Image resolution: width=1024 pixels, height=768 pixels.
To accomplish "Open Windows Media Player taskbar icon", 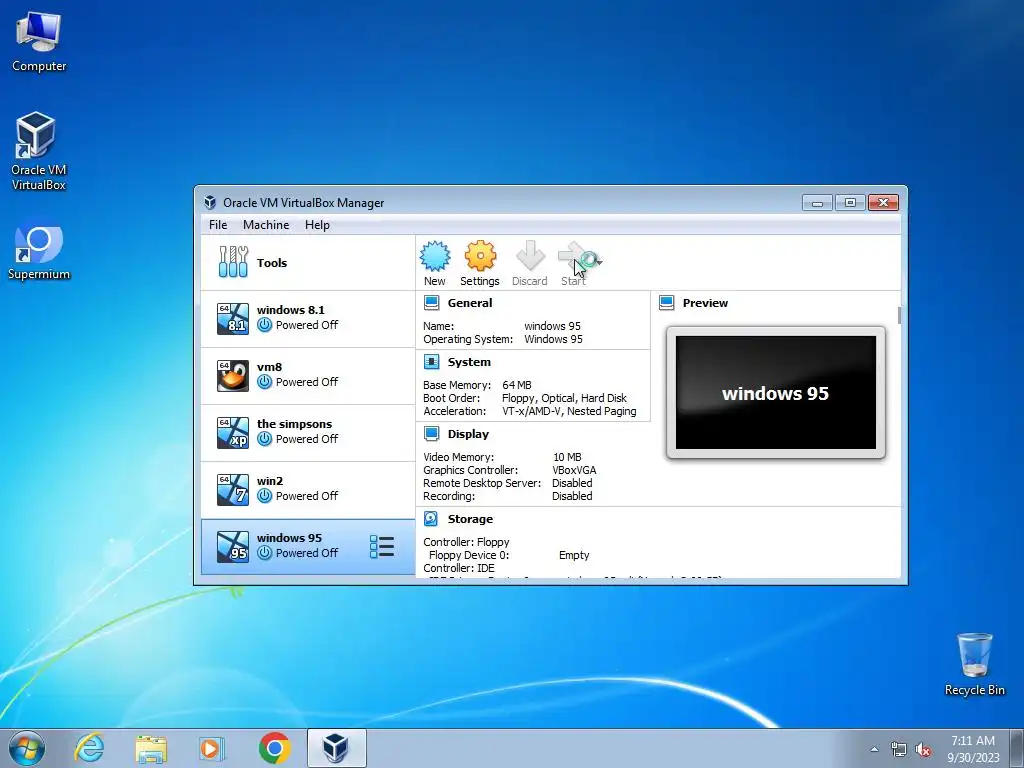I will [x=212, y=748].
